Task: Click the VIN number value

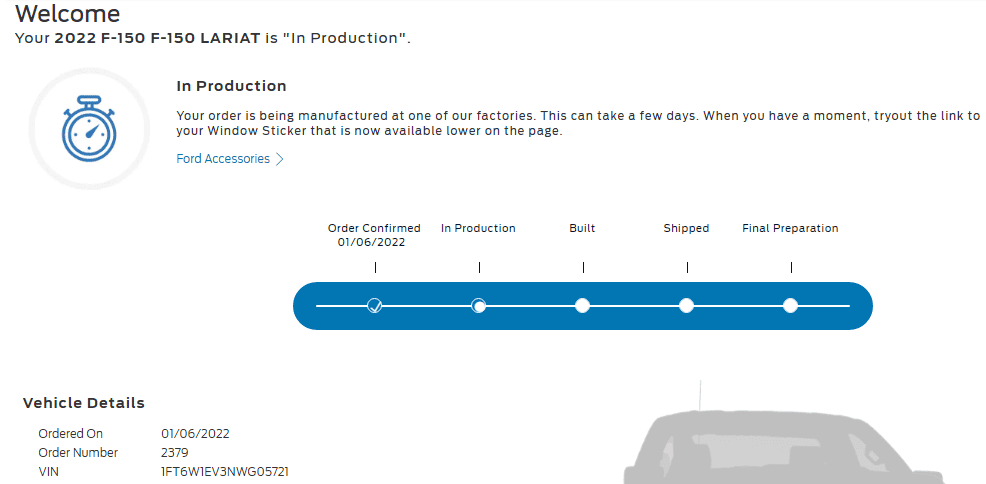Action: 225,471
